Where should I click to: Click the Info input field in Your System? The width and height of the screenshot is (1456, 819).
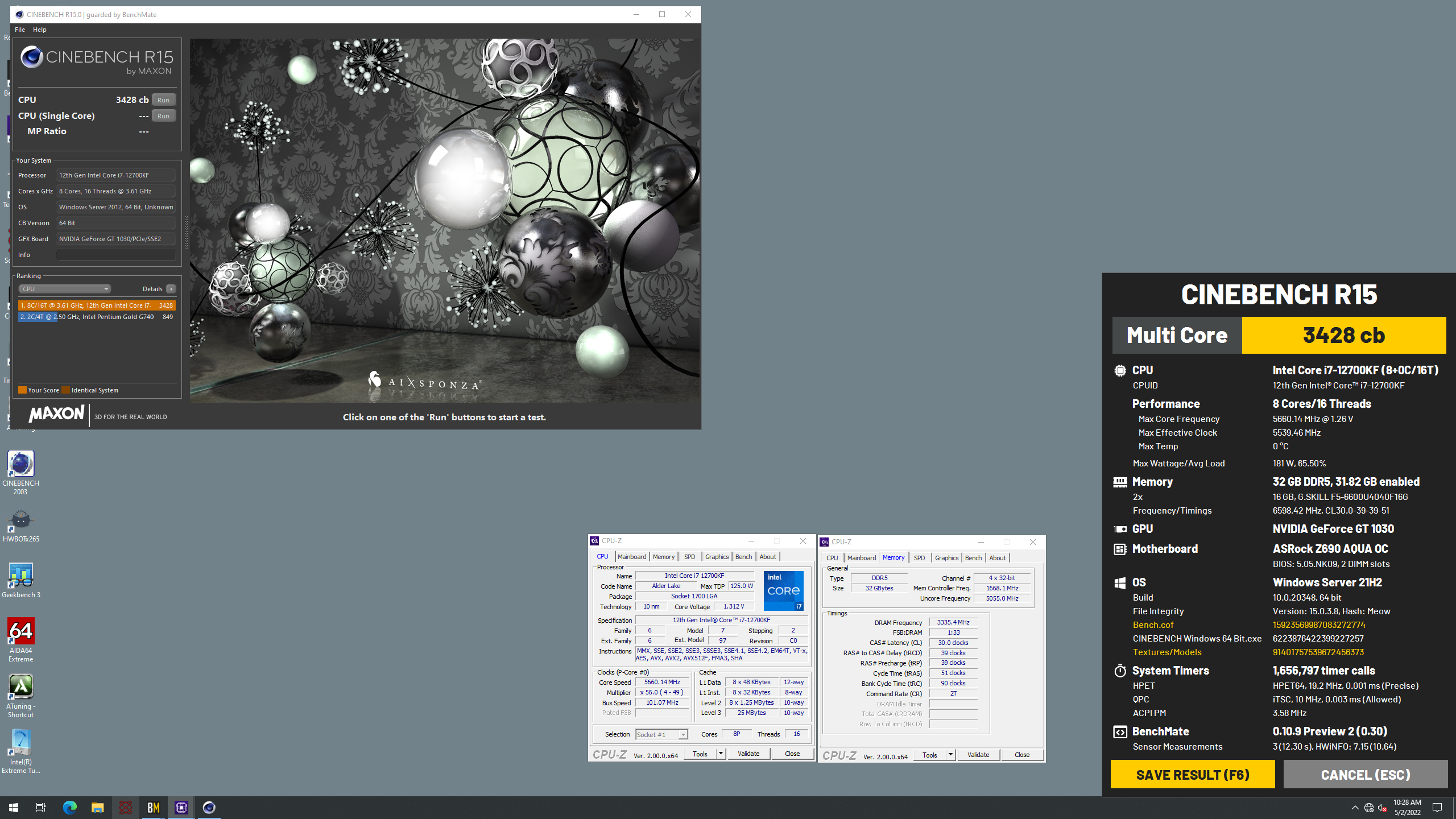[115, 255]
